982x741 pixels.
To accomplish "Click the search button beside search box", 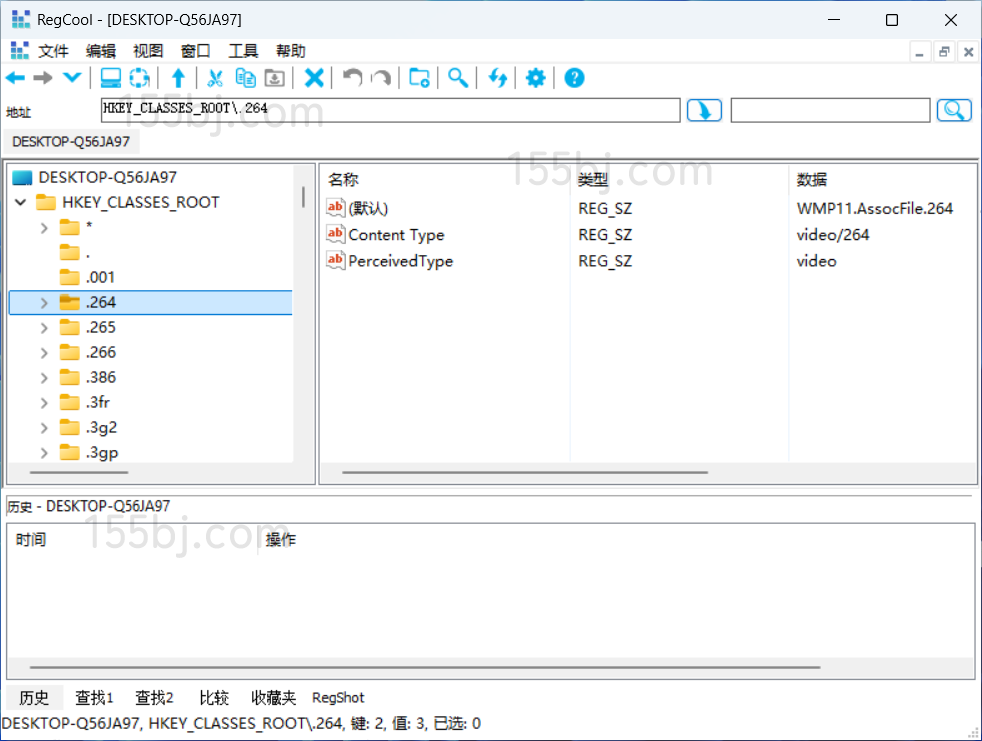I will pyautogui.click(x=954, y=110).
